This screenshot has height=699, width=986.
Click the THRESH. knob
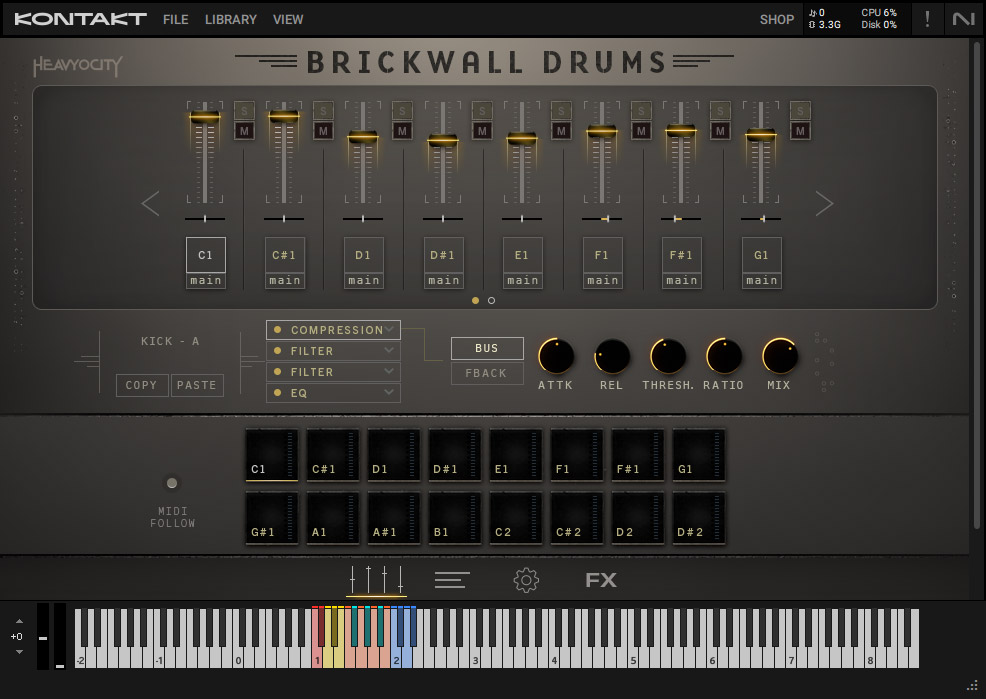(x=668, y=356)
